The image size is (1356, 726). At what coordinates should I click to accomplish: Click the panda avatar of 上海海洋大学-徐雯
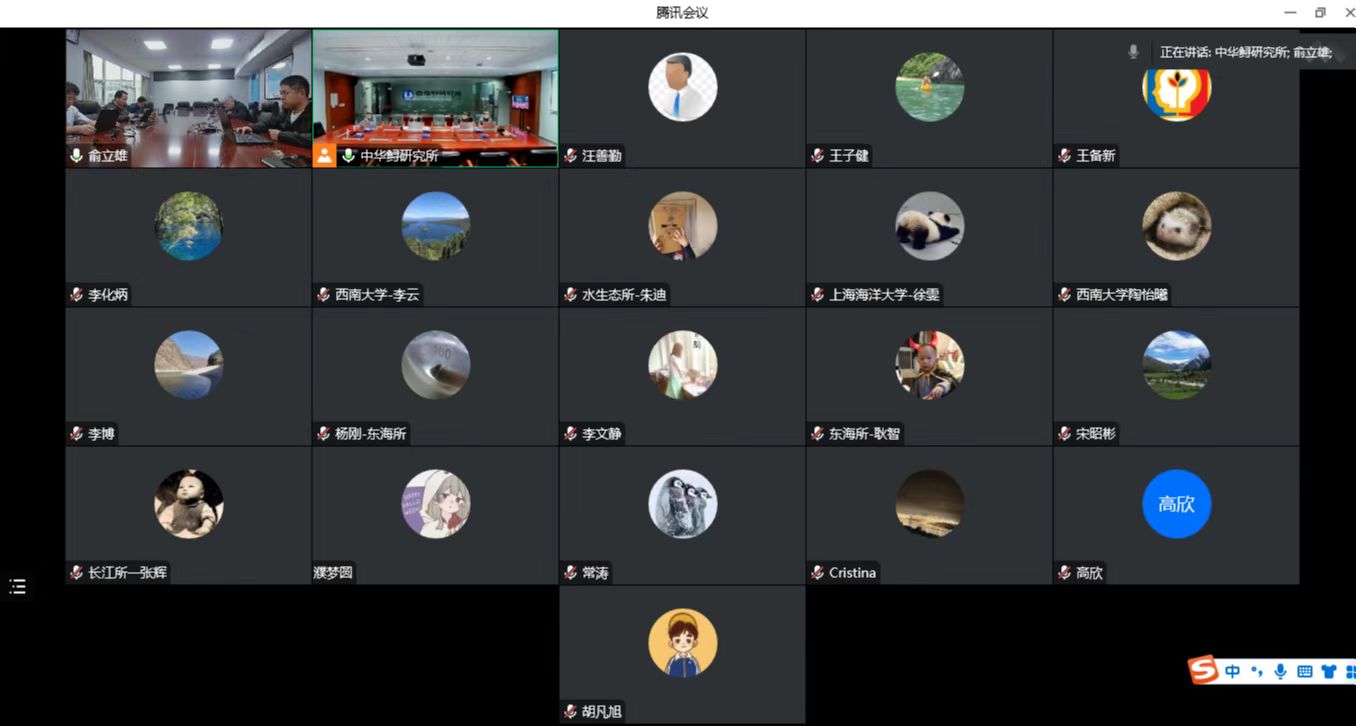tap(929, 226)
